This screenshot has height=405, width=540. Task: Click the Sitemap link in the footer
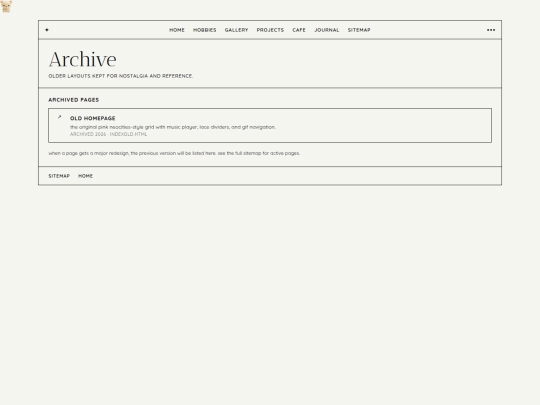(59, 176)
